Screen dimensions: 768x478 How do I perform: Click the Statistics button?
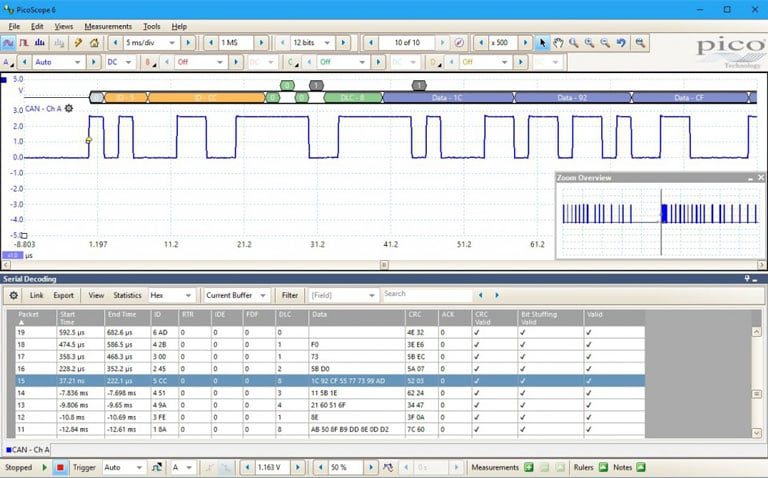pos(127,295)
